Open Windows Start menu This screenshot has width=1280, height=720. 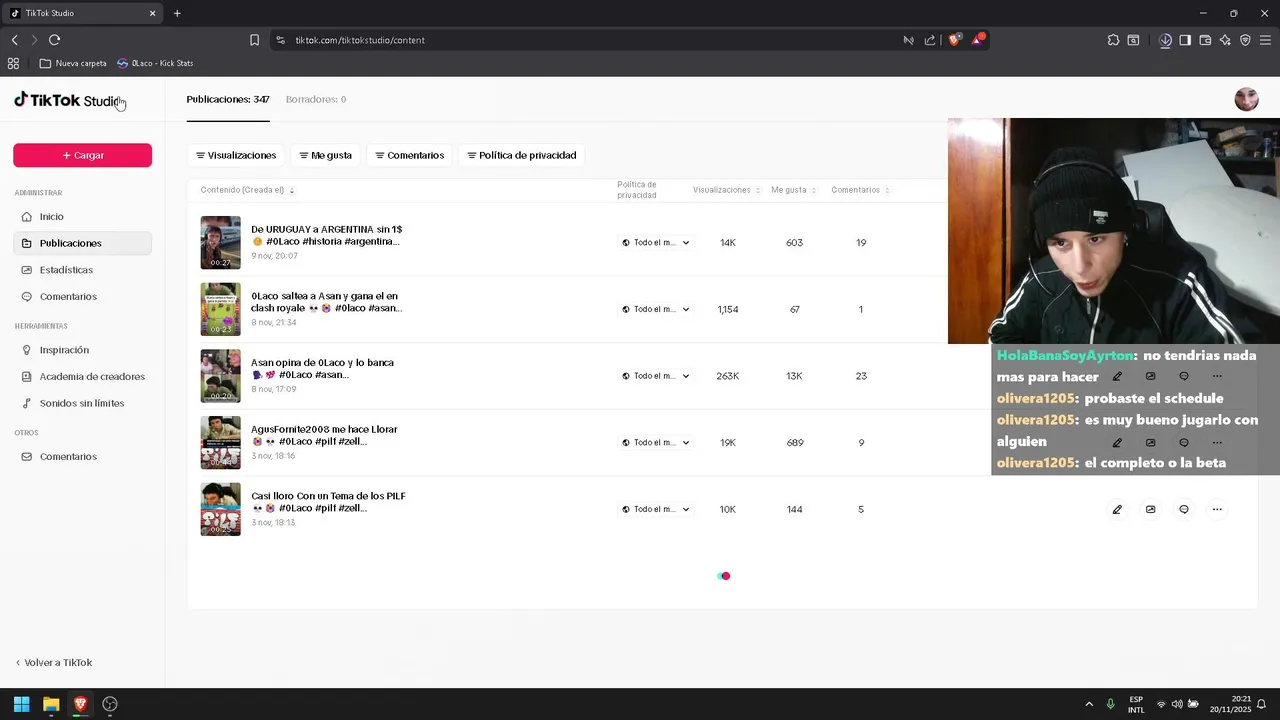click(x=21, y=704)
